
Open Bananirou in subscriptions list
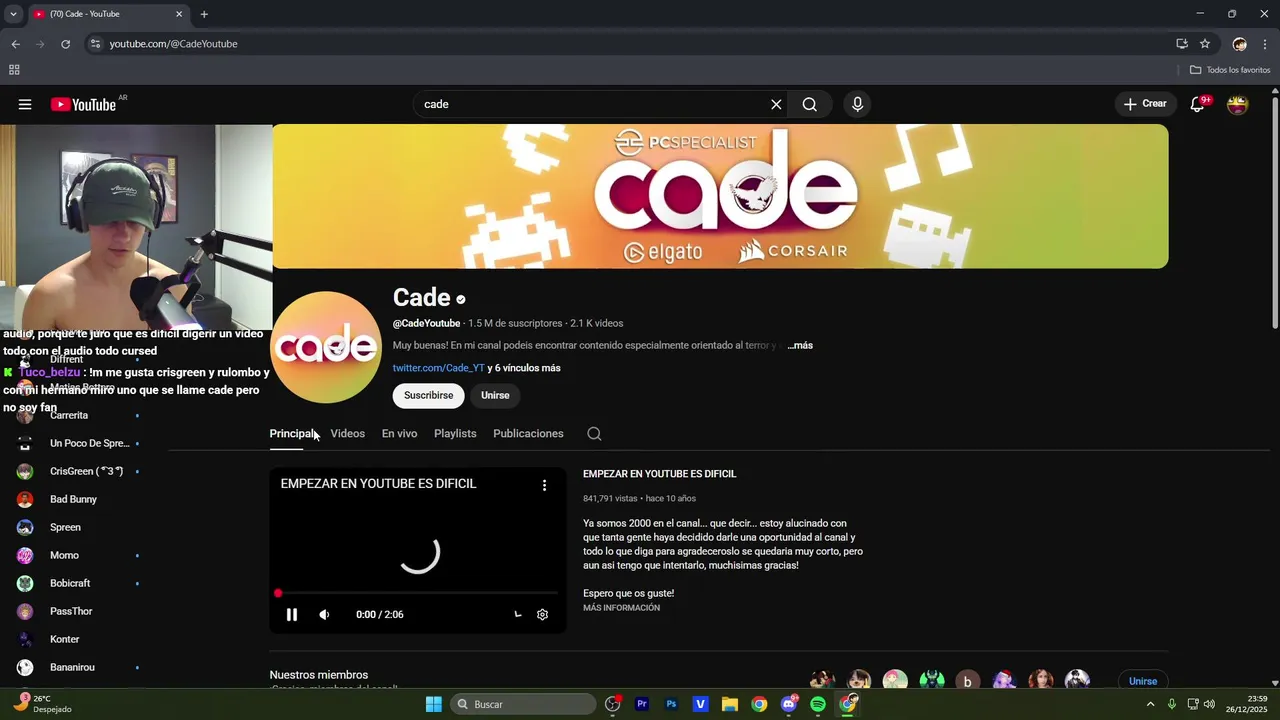(72, 667)
